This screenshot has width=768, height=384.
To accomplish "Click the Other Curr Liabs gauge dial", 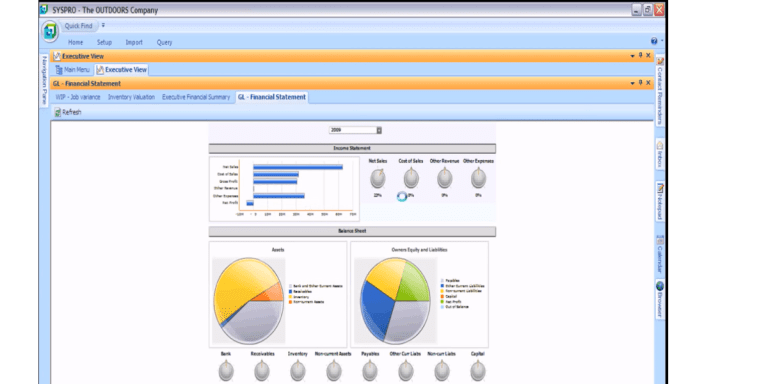I will [406, 371].
